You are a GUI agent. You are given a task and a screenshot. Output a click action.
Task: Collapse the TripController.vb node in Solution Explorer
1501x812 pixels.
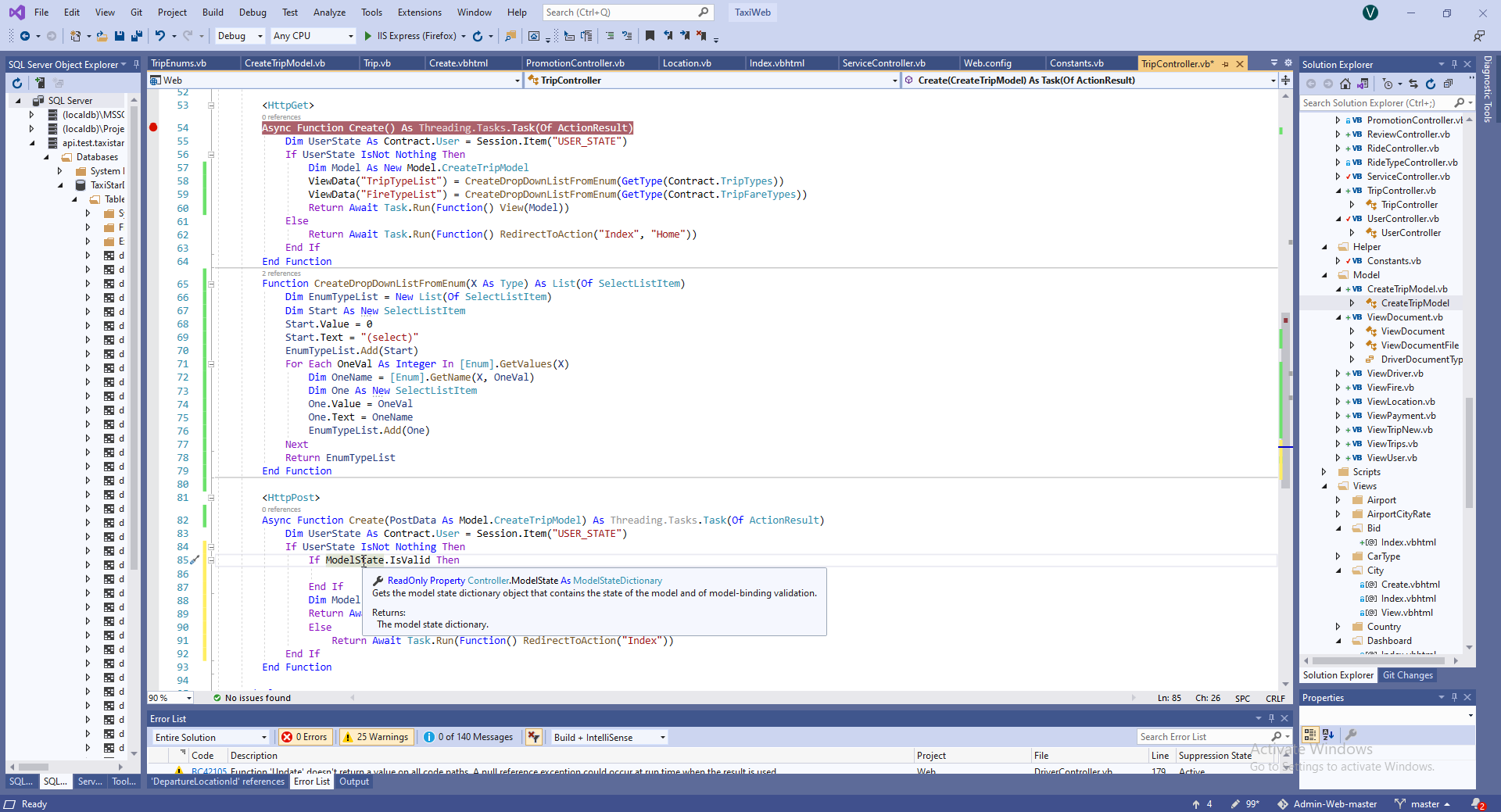(x=1338, y=191)
